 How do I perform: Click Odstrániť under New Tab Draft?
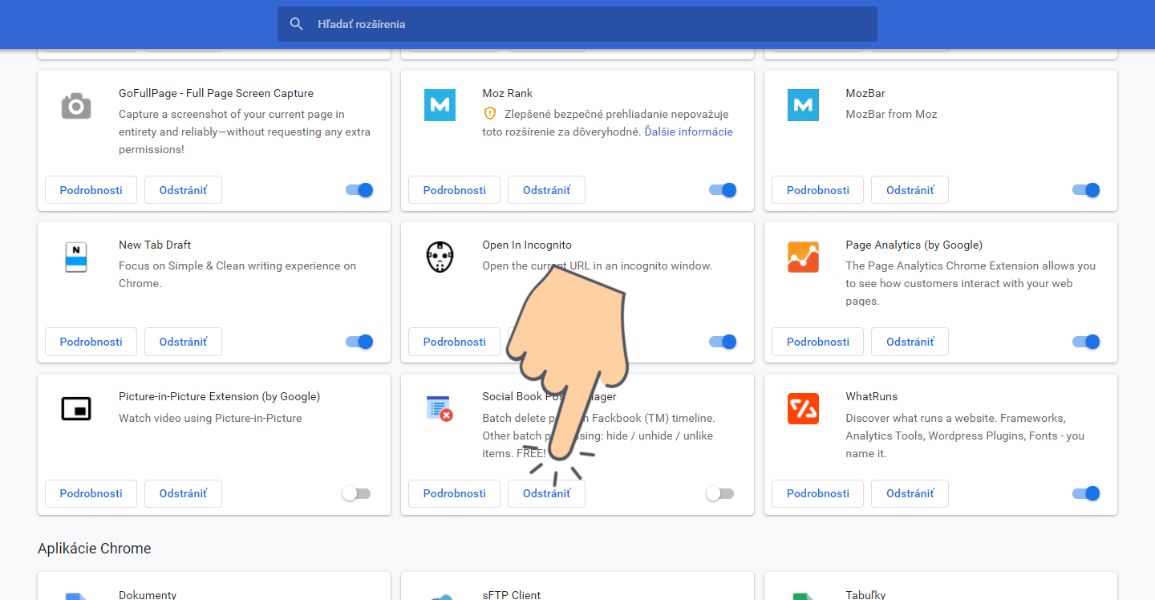[183, 342]
